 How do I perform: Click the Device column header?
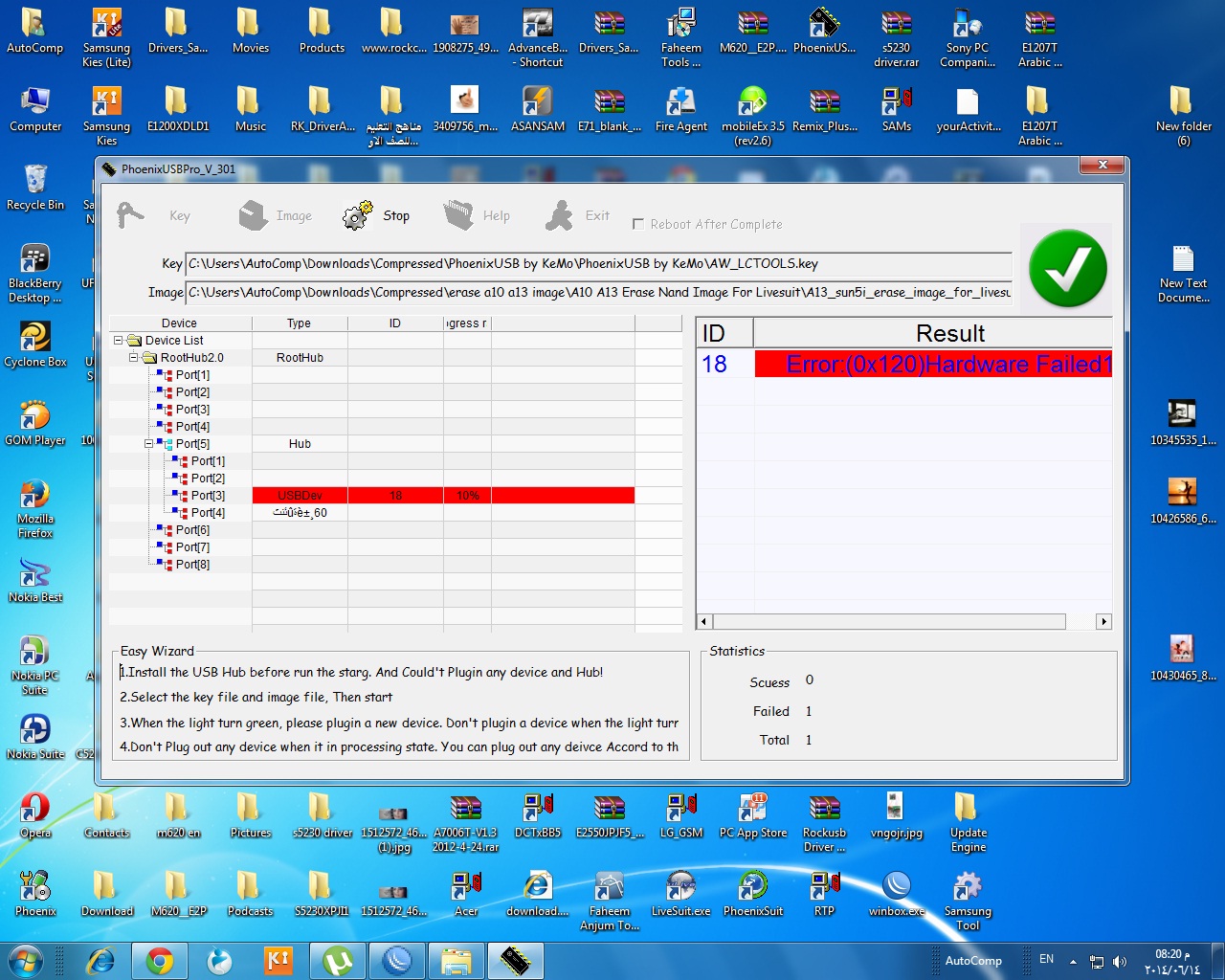click(180, 323)
